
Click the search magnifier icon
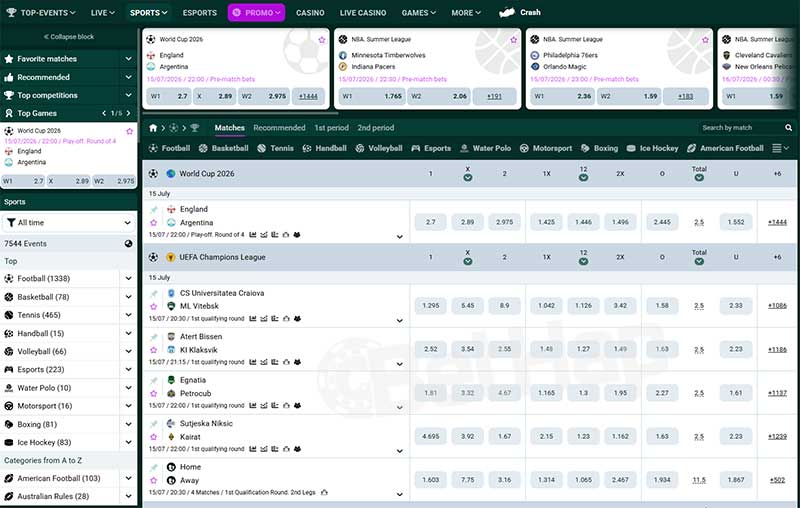[x=788, y=128]
